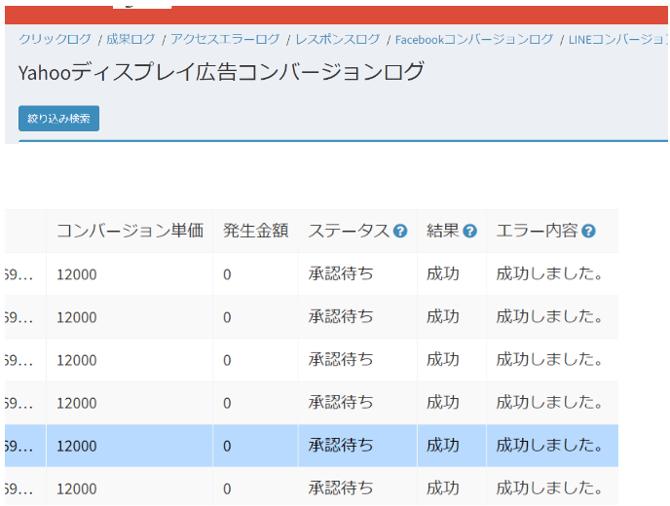Image resolution: width=670 pixels, height=506 pixels.
Task: Click the help icon beside 結果 header
Action: point(469,231)
